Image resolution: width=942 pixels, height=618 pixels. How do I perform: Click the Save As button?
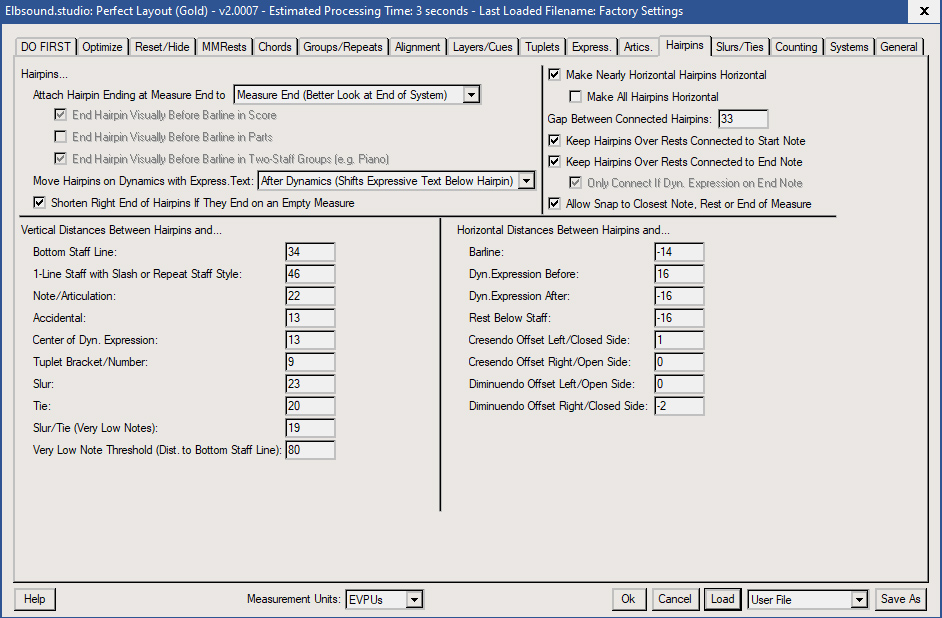900,599
